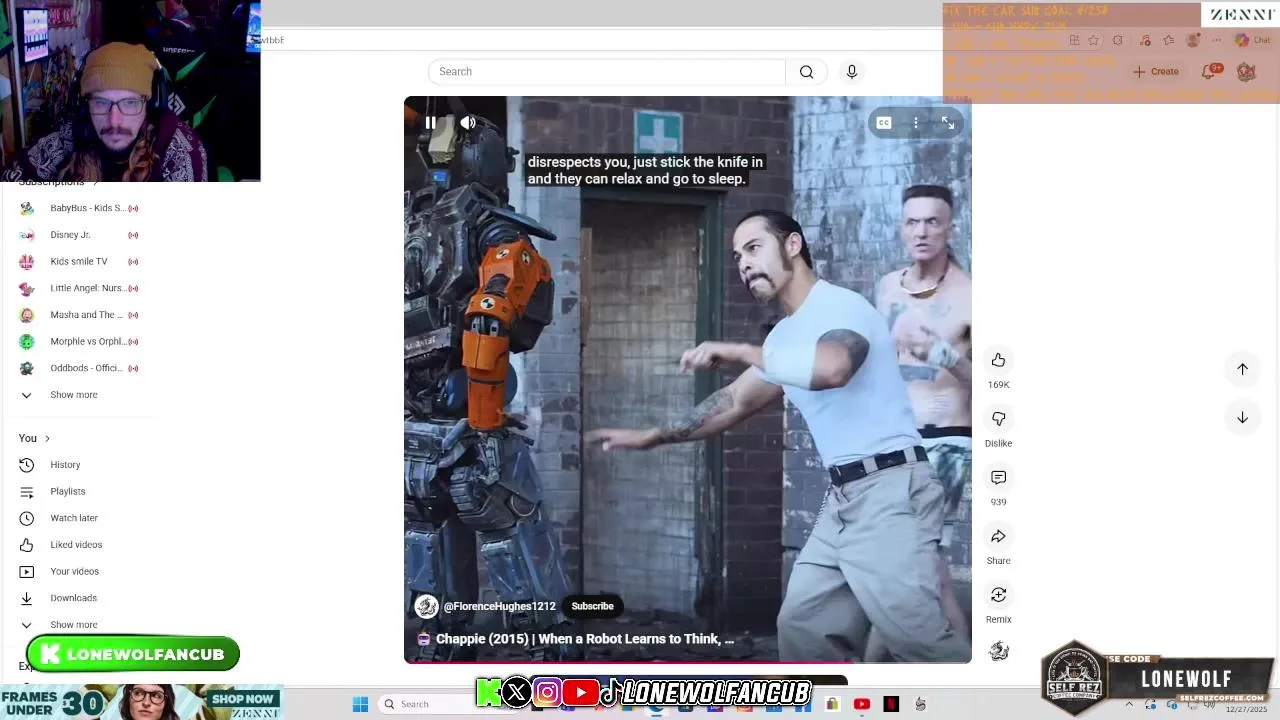The width and height of the screenshot is (1280, 720).
Task: Click Little Angel: Nurs... channel avatar
Action: [x=27, y=288]
